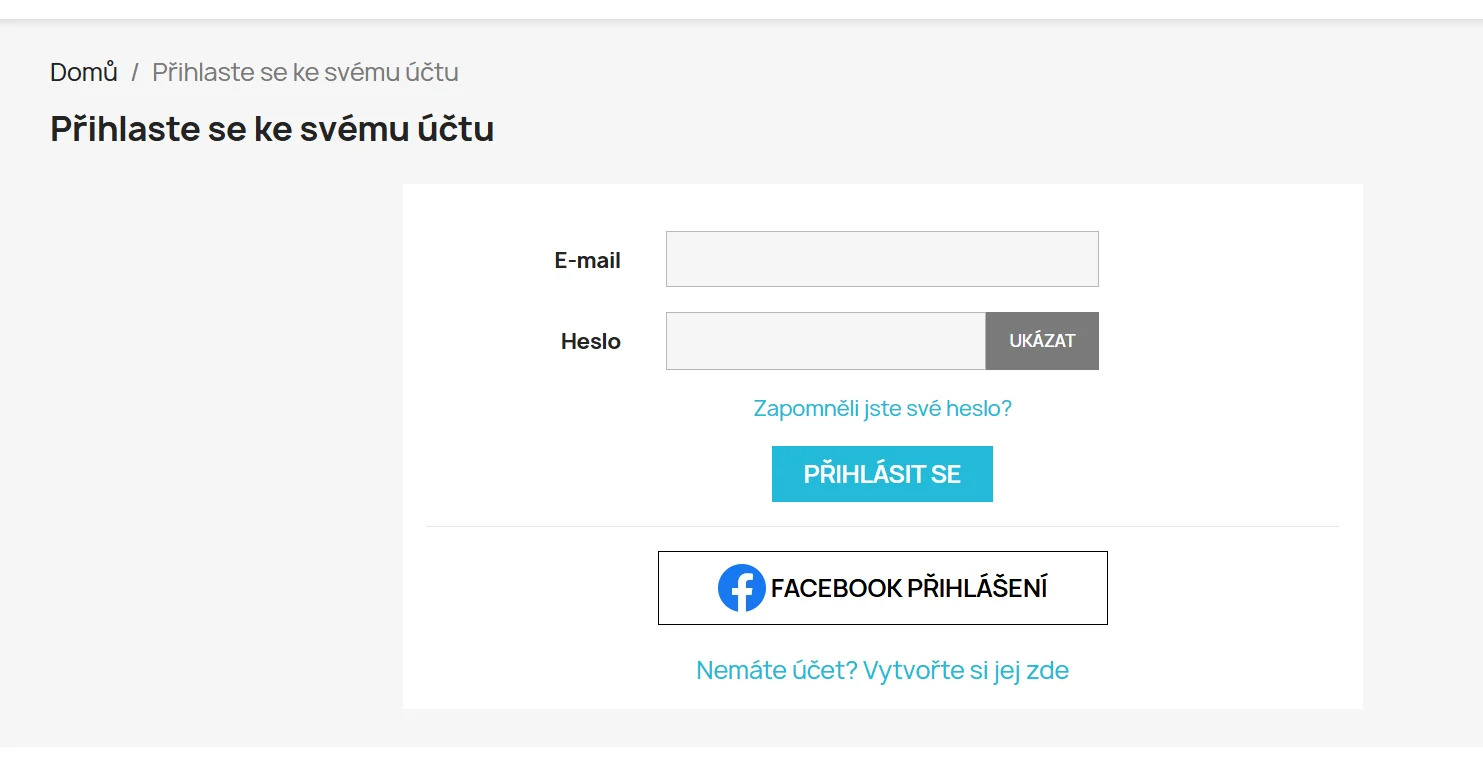The height and width of the screenshot is (763, 1483).
Task: Click the blue Facebook logo icon
Action: click(x=741, y=588)
